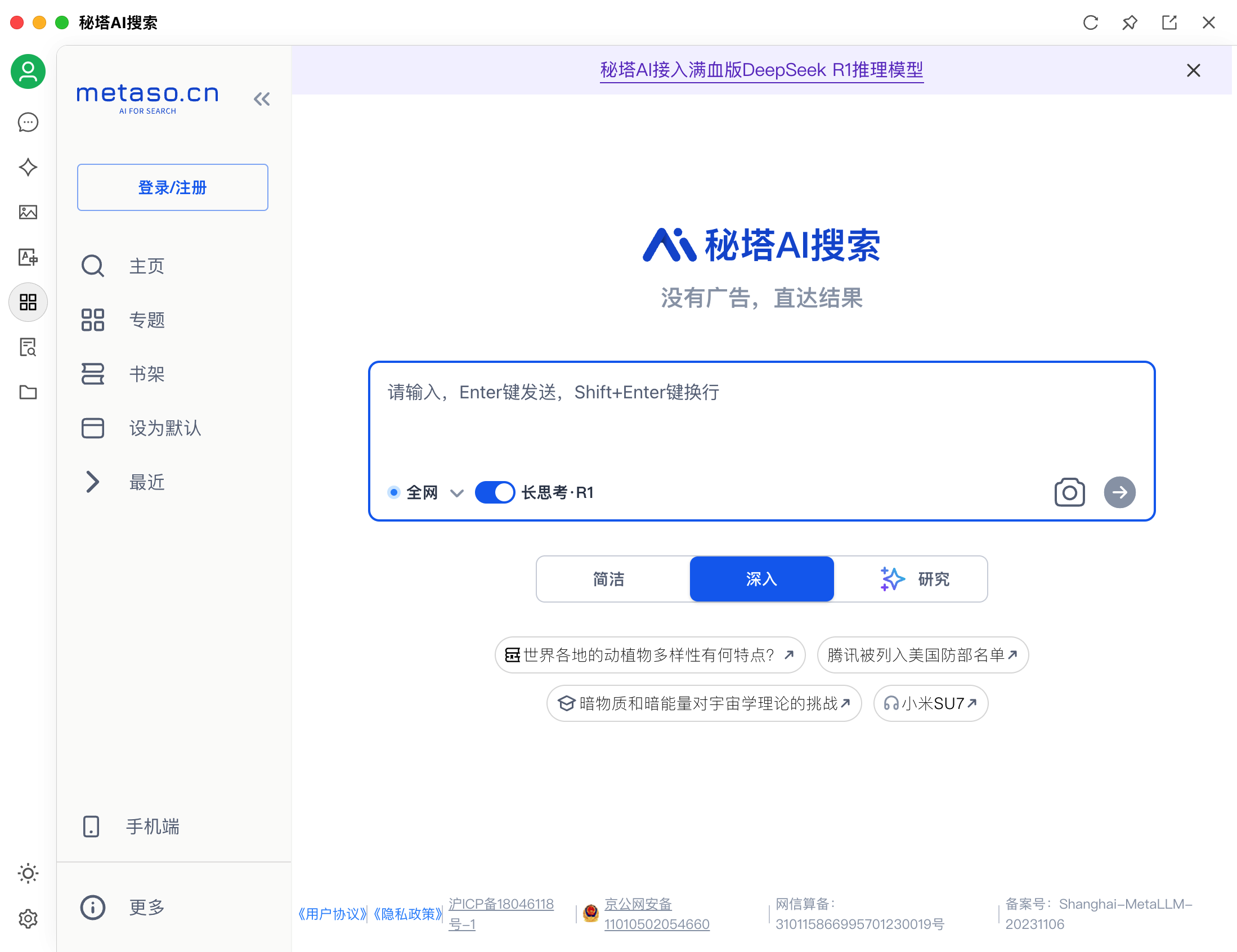
Task: Toggle the sun brightness theme icon
Action: 28,873
